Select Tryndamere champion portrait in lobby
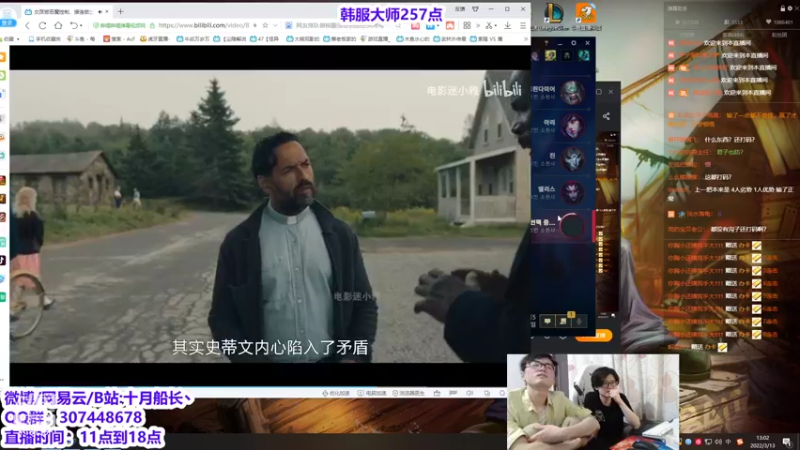The height and width of the screenshot is (450, 800). [x=572, y=93]
